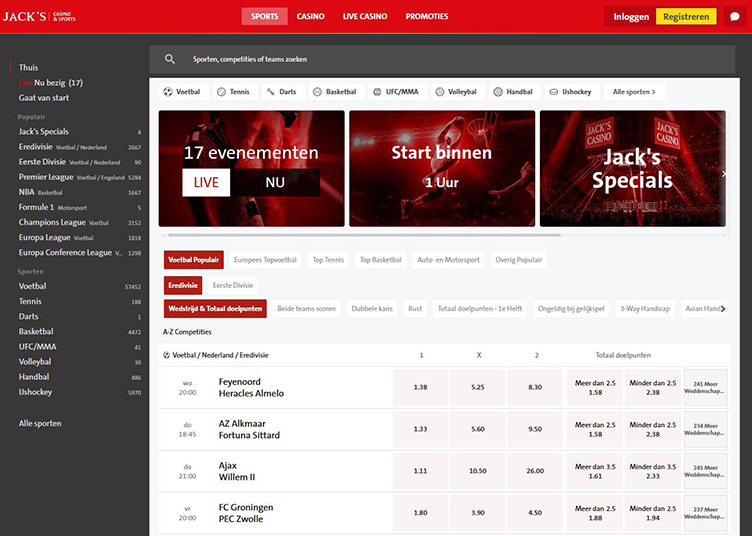Select the Volleybal sport chip
The width and height of the screenshot is (752, 536).
[456, 92]
